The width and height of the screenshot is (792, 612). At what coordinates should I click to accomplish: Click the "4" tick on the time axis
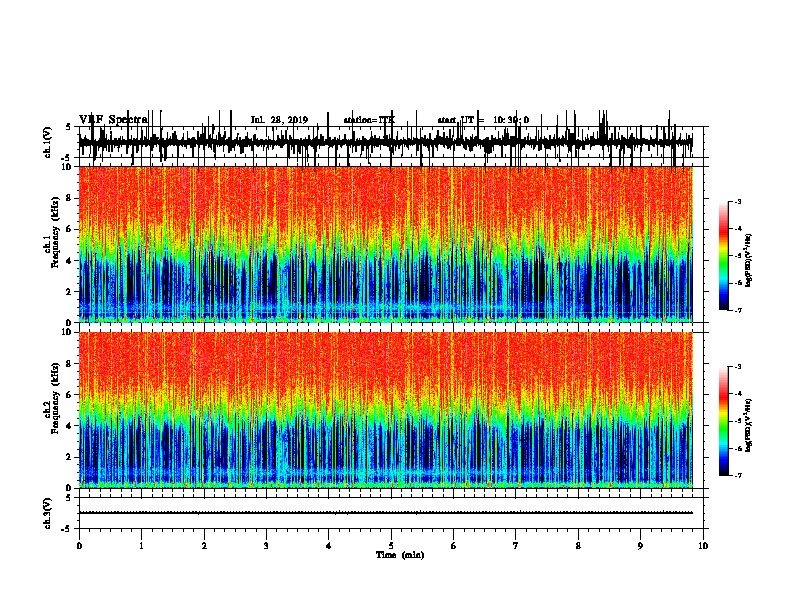[x=329, y=546]
